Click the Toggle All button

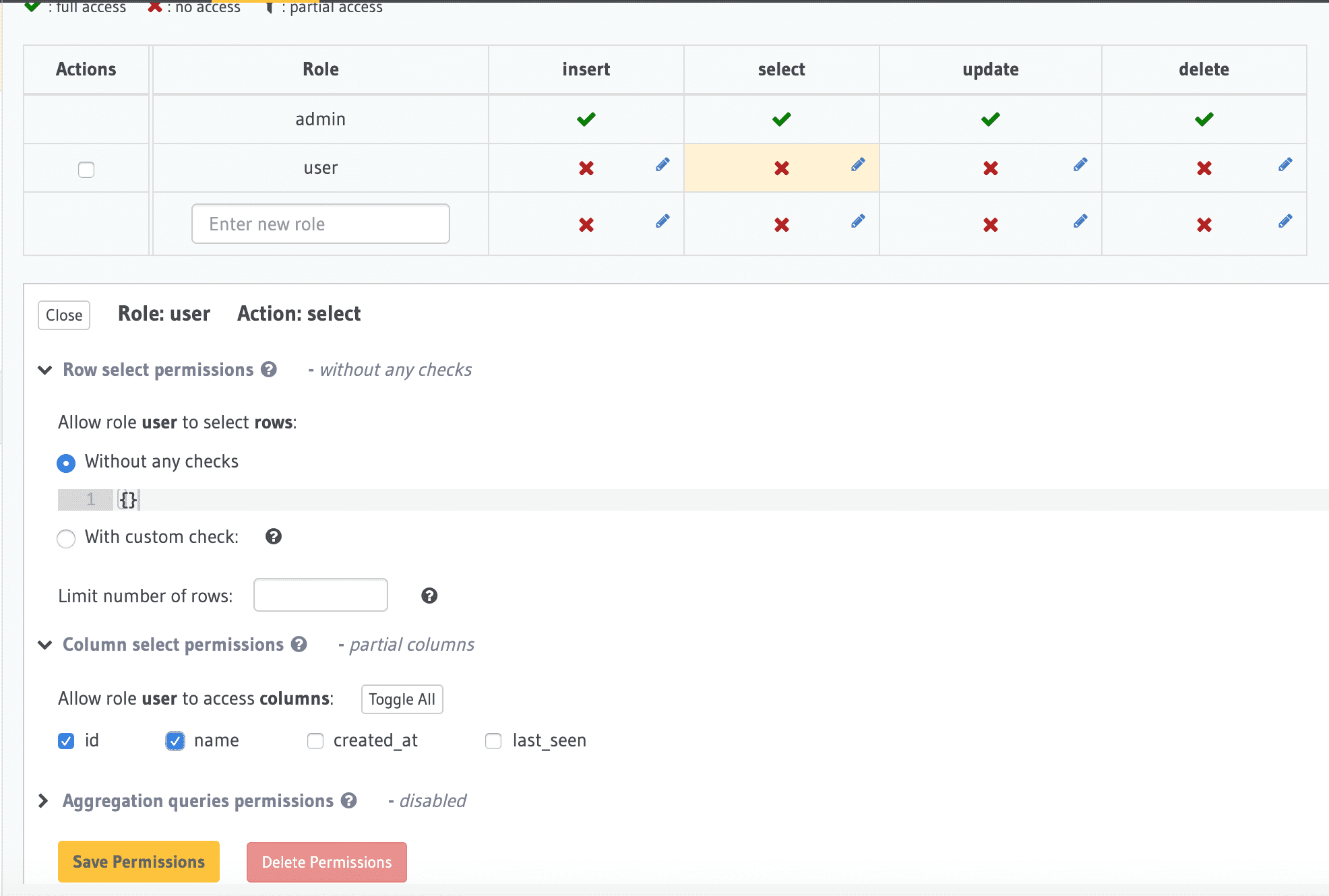point(402,699)
